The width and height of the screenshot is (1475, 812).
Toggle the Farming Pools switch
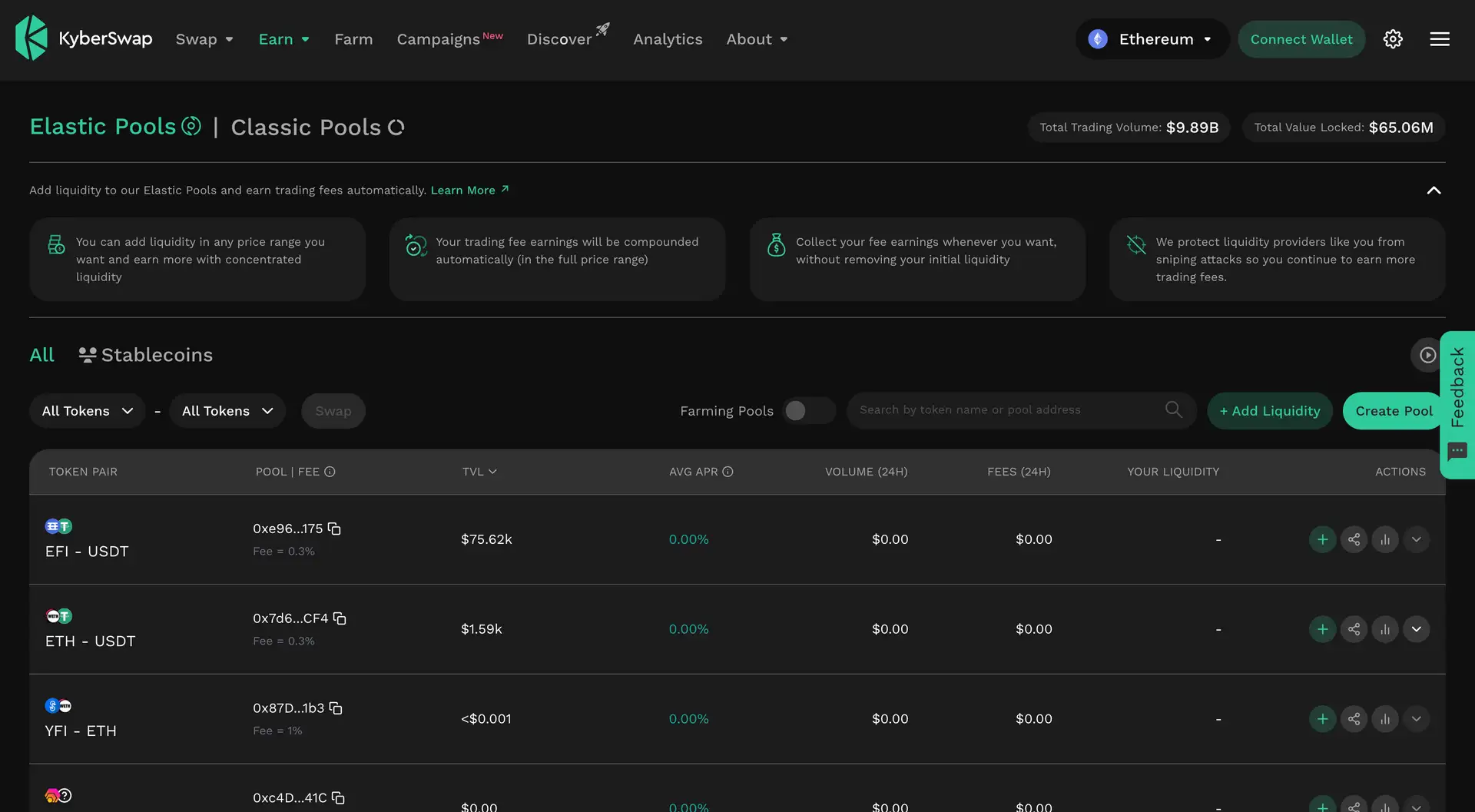(x=808, y=411)
